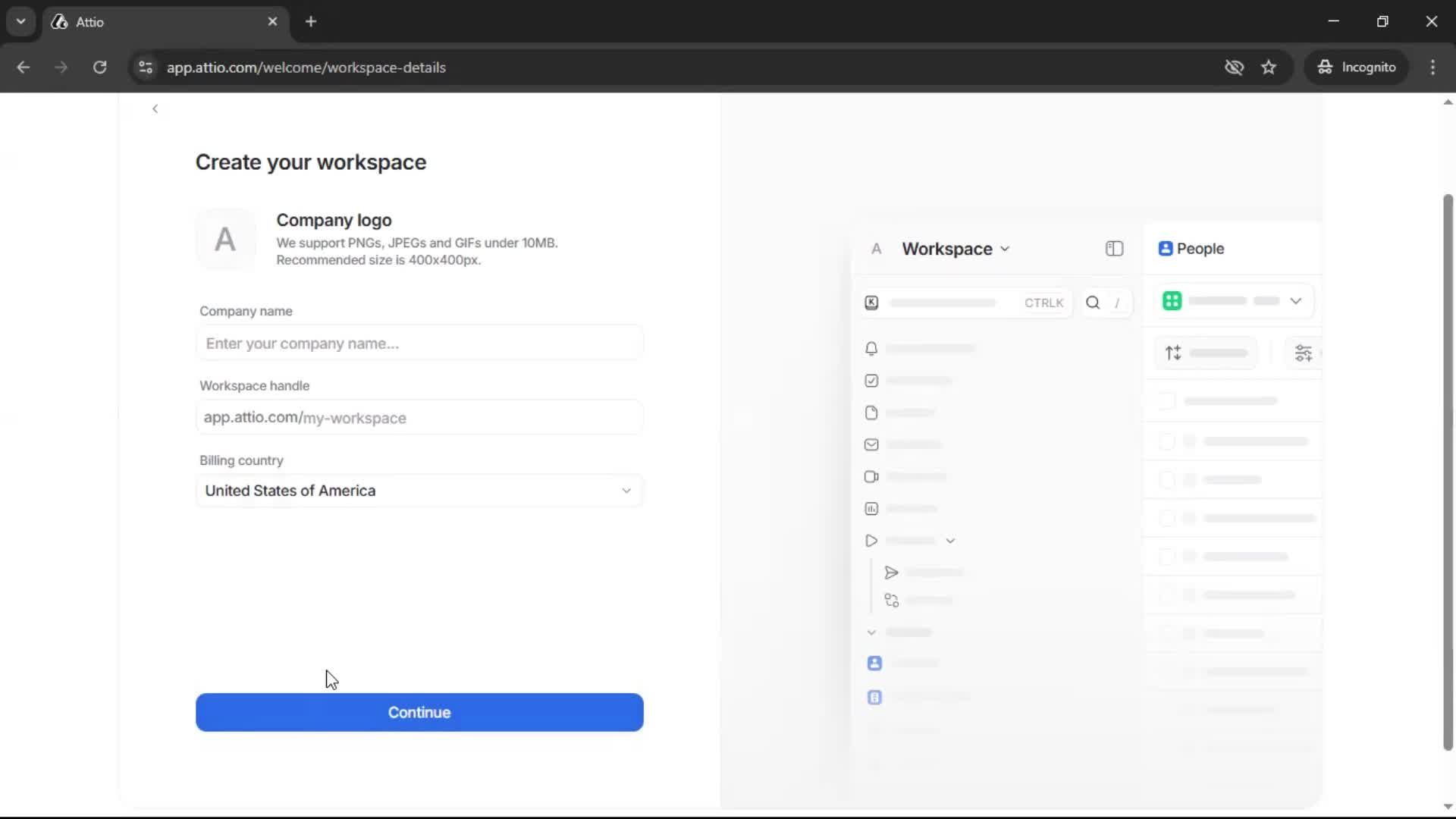Open the filter settings control
This screenshot has height=819, width=1456.
coord(1304,353)
